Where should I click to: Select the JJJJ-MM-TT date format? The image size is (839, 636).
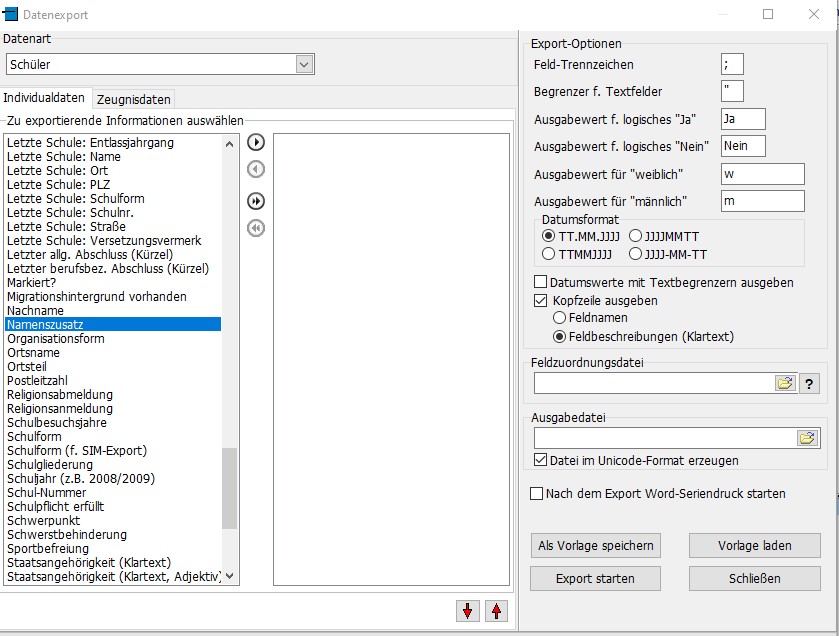[637, 254]
